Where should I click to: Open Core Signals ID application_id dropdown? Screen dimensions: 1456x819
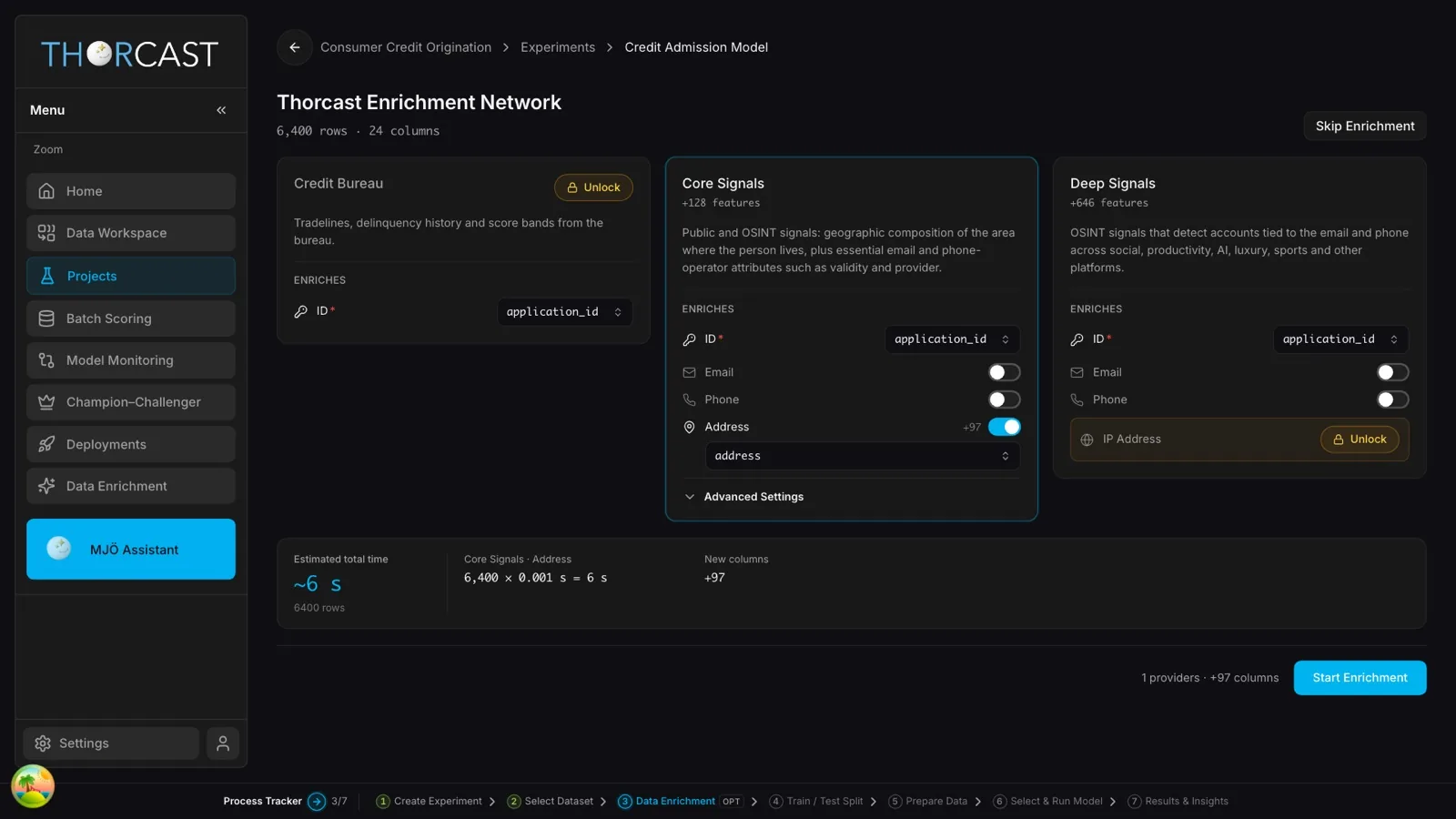(x=953, y=339)
